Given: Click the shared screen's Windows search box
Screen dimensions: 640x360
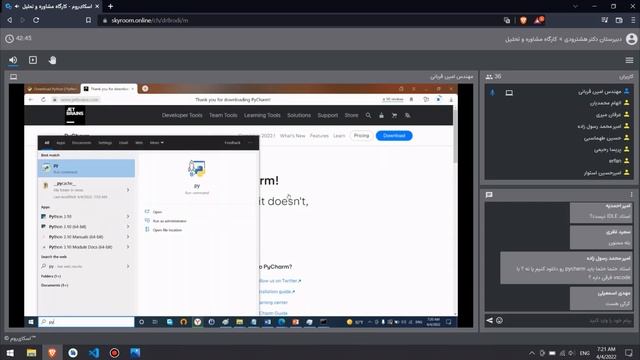Looking at the screenshot, I should 86,322.
